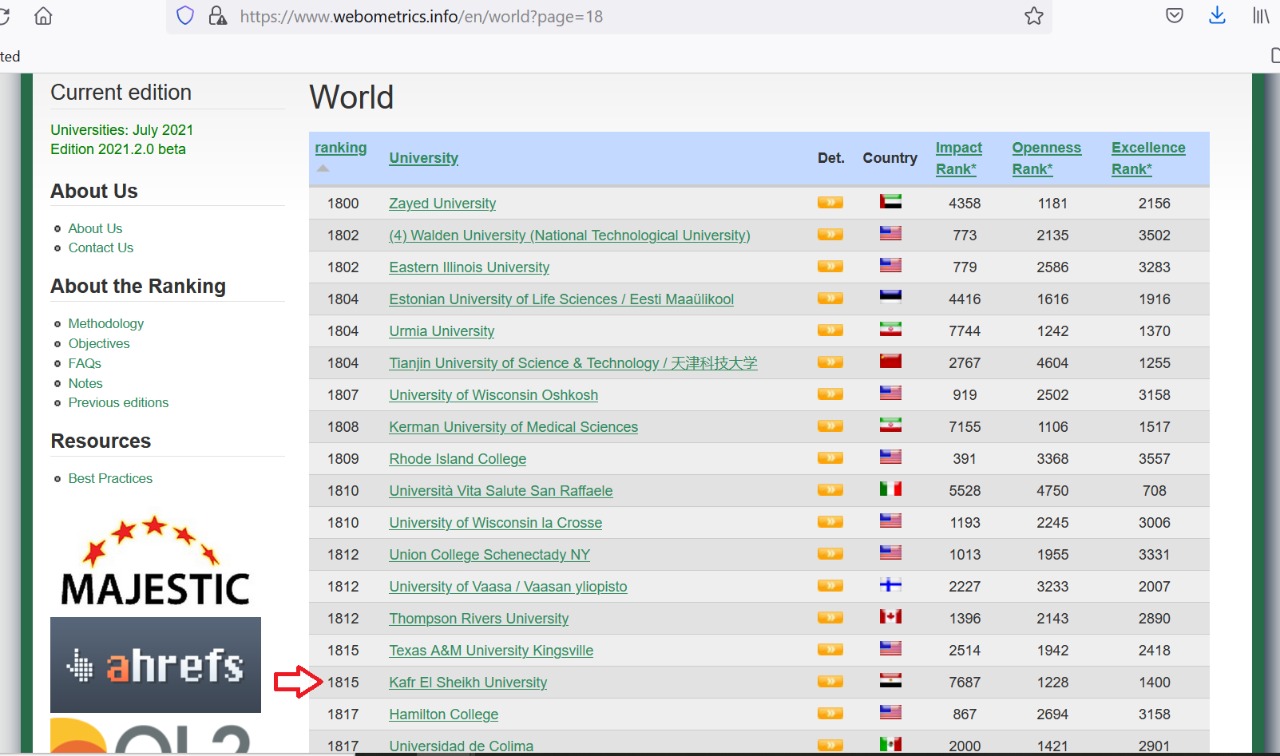Screen dimensions: 1280x756
Task: Click the ahrefs logo banner
Action: tap(155, 665)
